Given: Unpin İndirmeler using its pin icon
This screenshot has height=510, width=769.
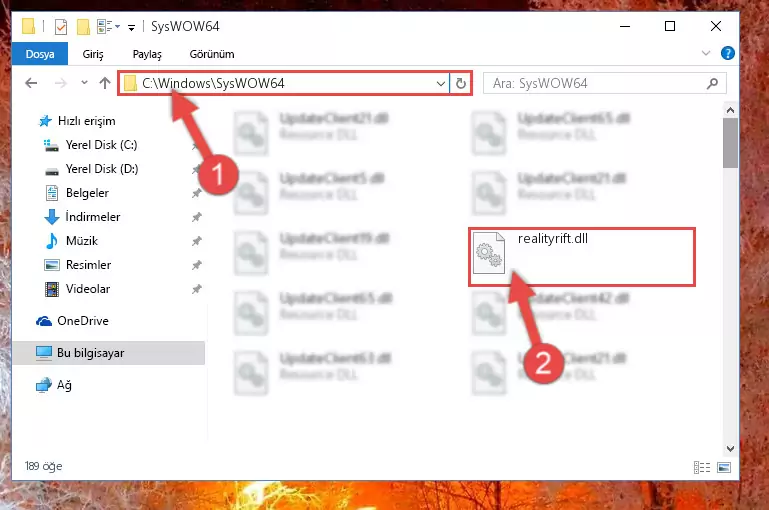Looking at the screenshot, I should pyautogui.click(x=197, y=217).
